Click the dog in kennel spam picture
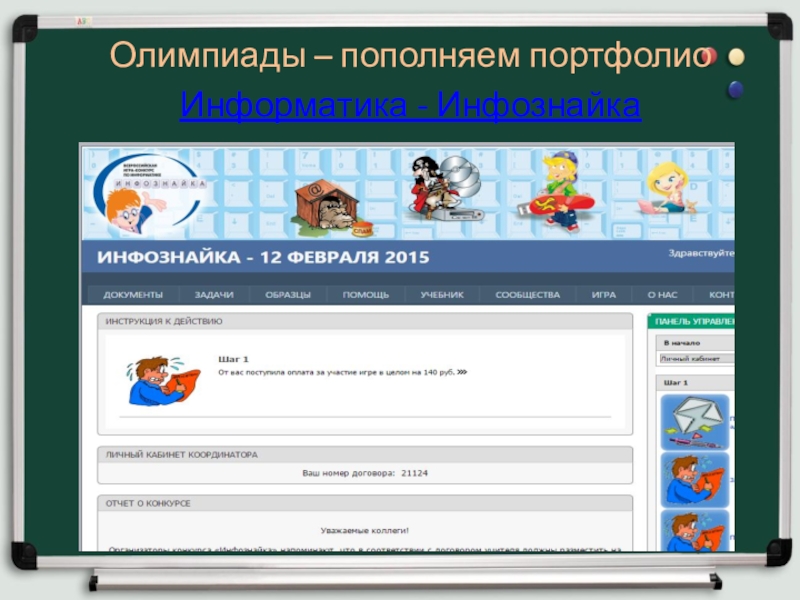The width and height of the screenshot is (800, 600). click(x=333, y=209)
